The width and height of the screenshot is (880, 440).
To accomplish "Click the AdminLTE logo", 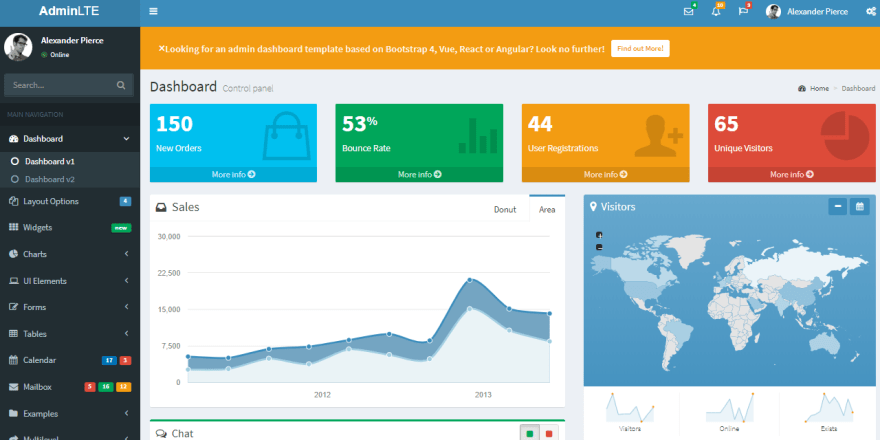I will (x=69, y=11).
